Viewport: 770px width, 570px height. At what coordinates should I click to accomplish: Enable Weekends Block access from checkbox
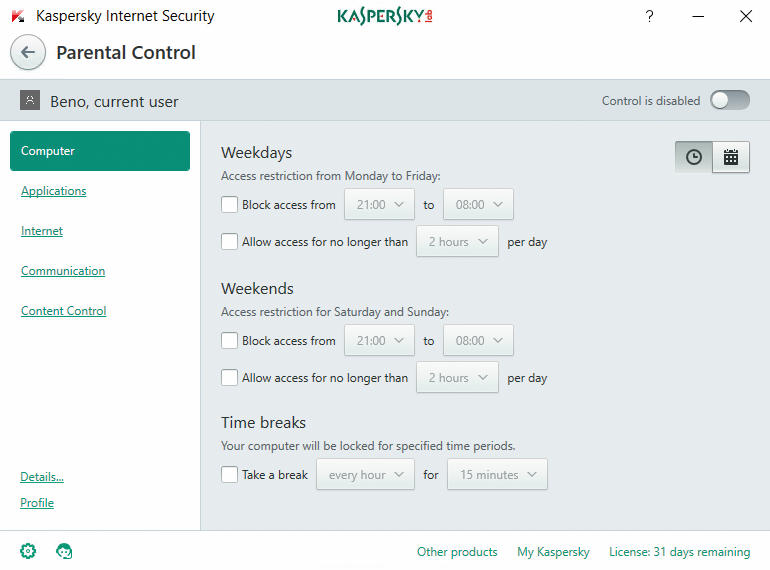229,340
